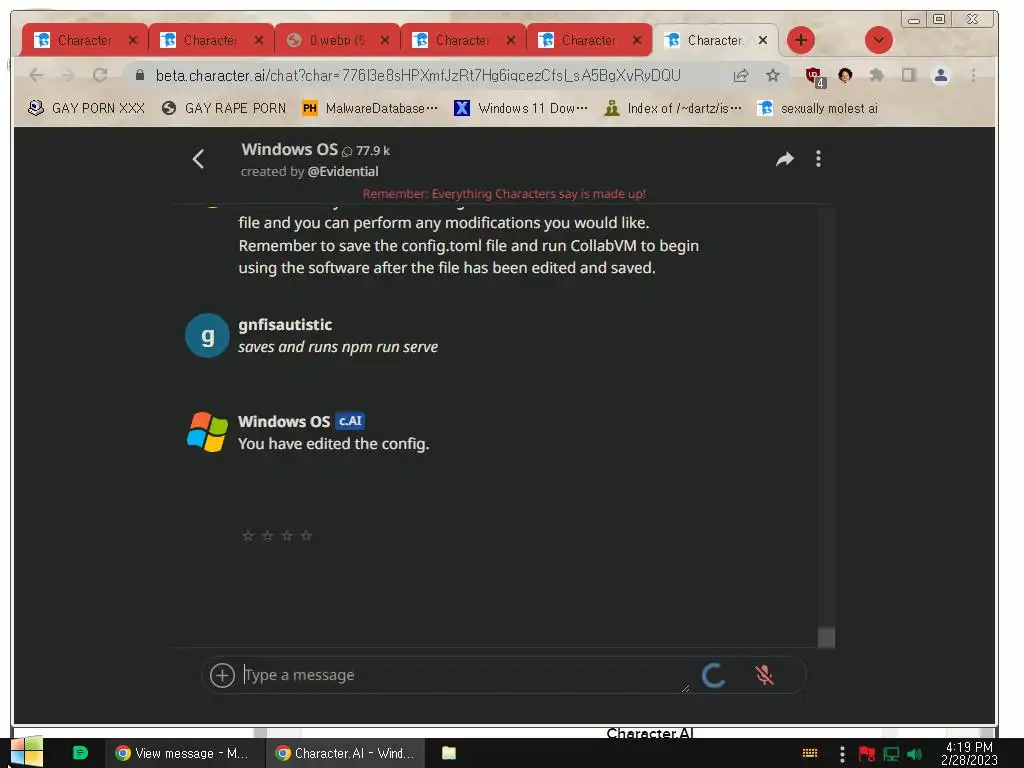Click the gnfisautistic username

tap(285, 325)
